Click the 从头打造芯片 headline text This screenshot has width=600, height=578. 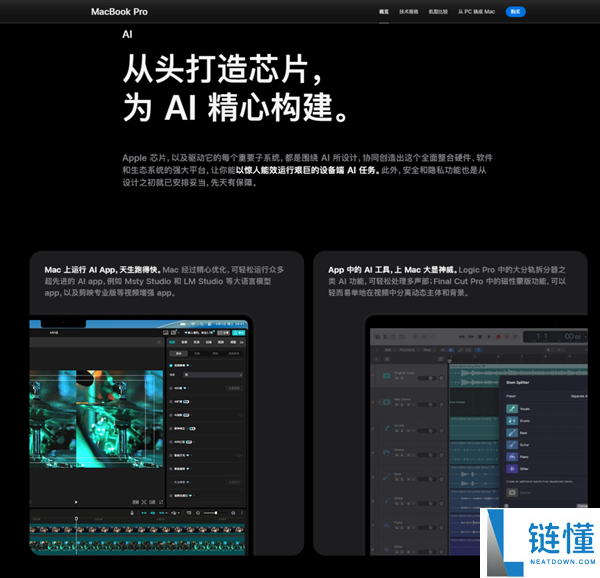(x=223, y=68)
